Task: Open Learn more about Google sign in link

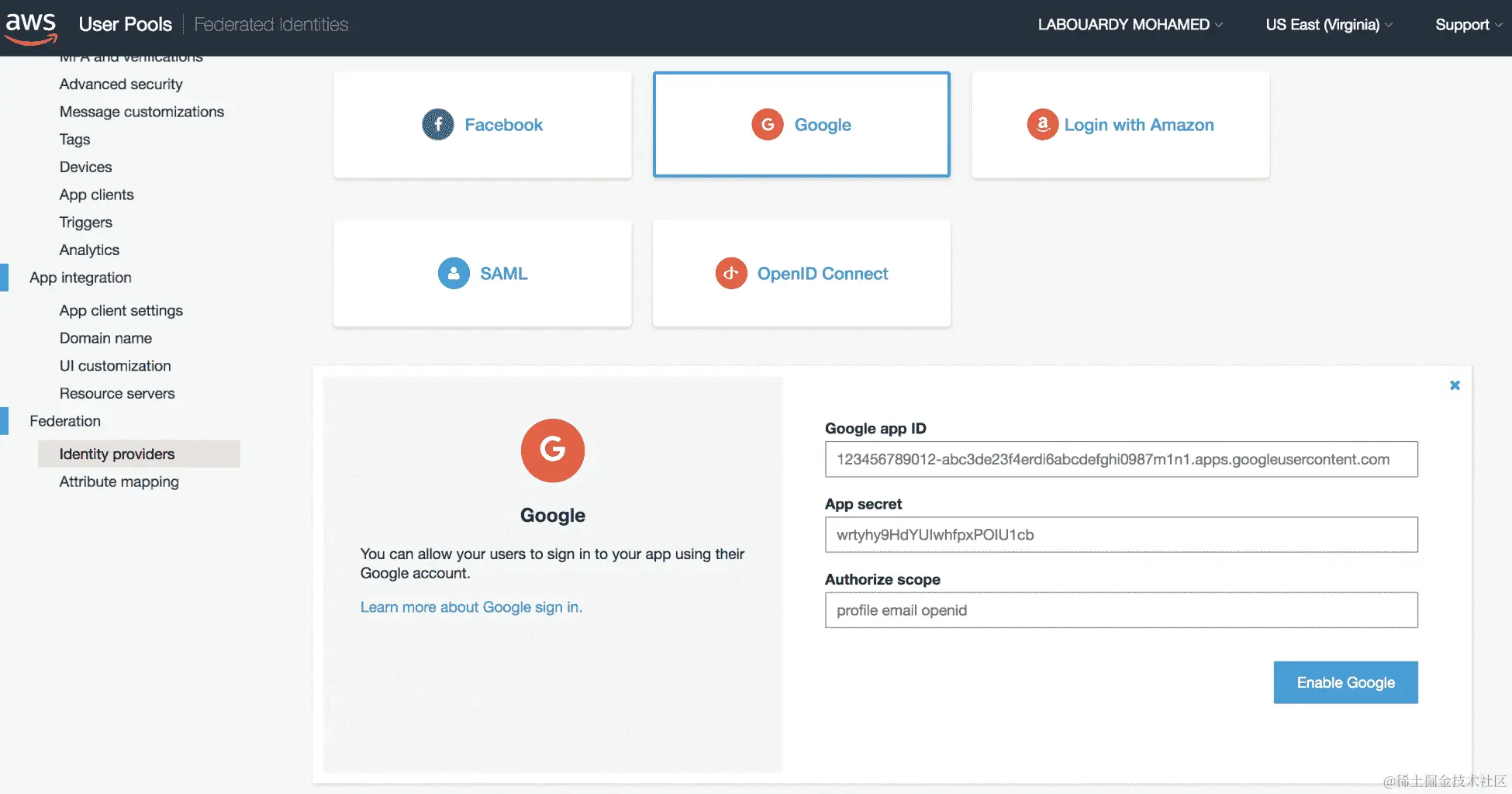Action: tap(471, 607)
